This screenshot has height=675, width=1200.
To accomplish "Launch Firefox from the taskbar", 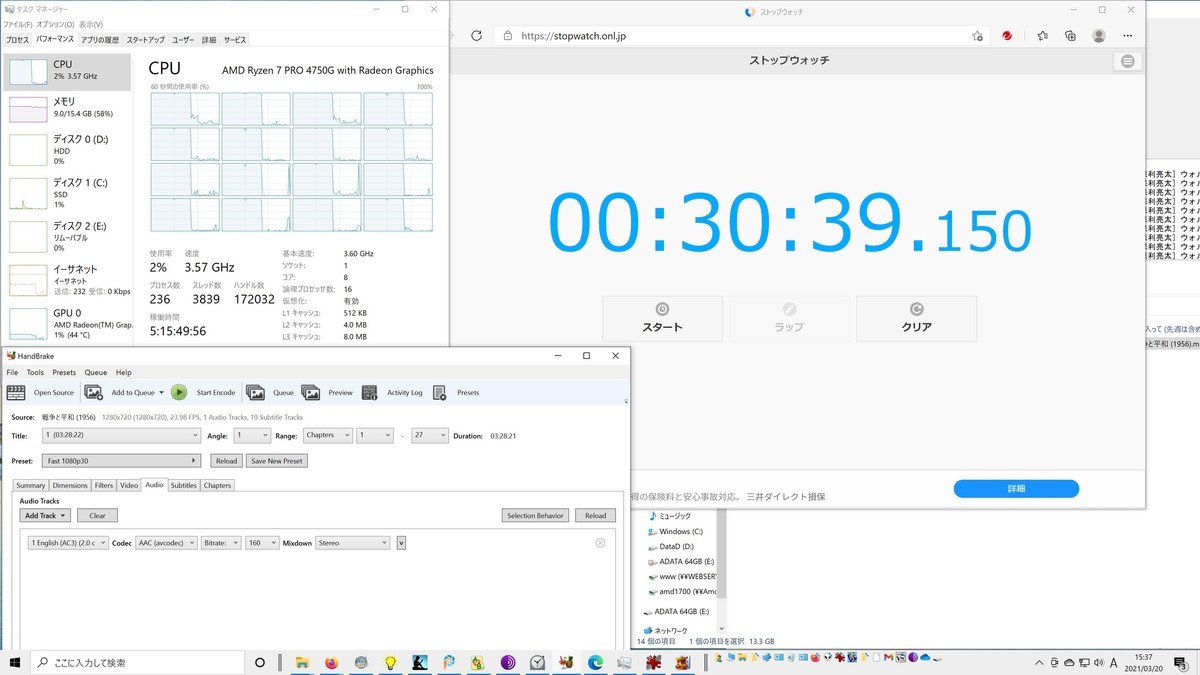I will tap(332, 662).
